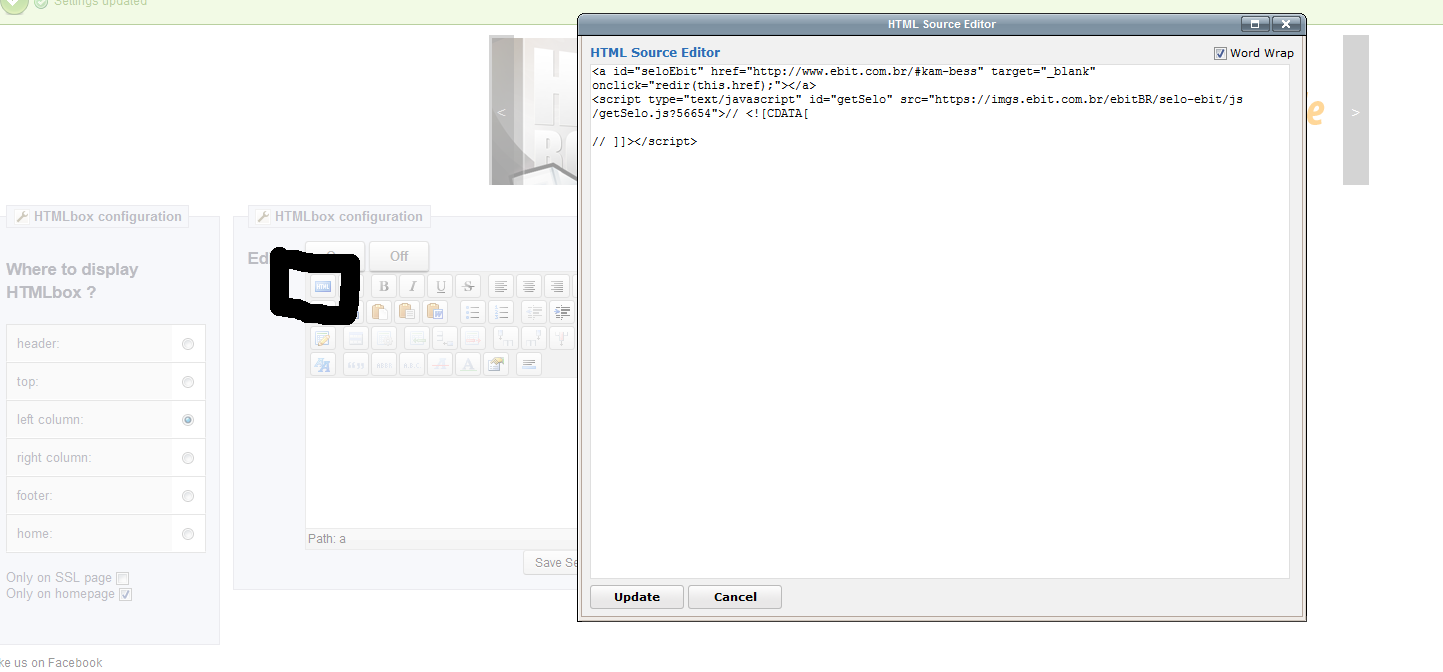
Task: Click the Paste from Word icon
Action: pyautogui.click(x=435, y=312)
